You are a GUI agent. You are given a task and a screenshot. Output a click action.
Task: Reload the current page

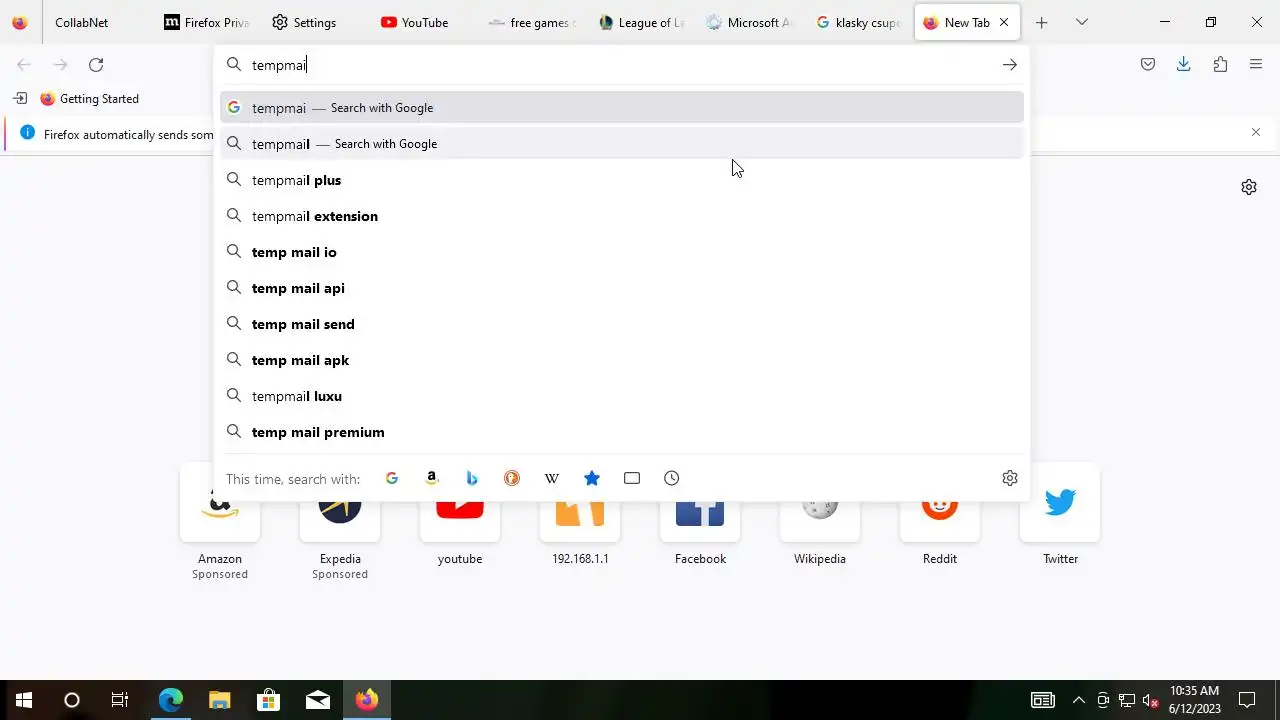96,65
